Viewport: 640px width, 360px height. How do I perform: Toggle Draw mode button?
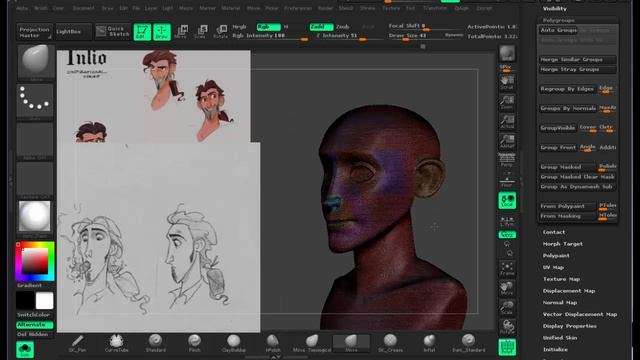pyautogui.click(x=162, y=32)
